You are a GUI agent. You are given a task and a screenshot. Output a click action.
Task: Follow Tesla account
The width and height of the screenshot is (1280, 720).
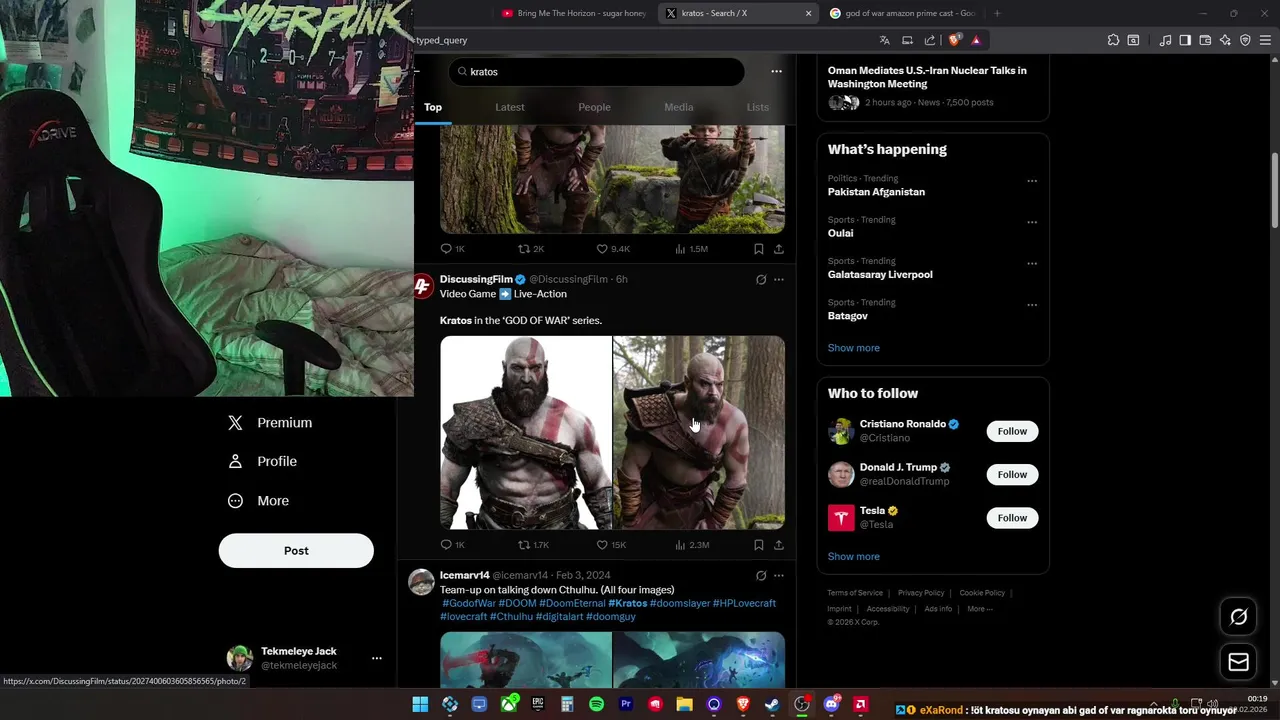click(1012, 518)
